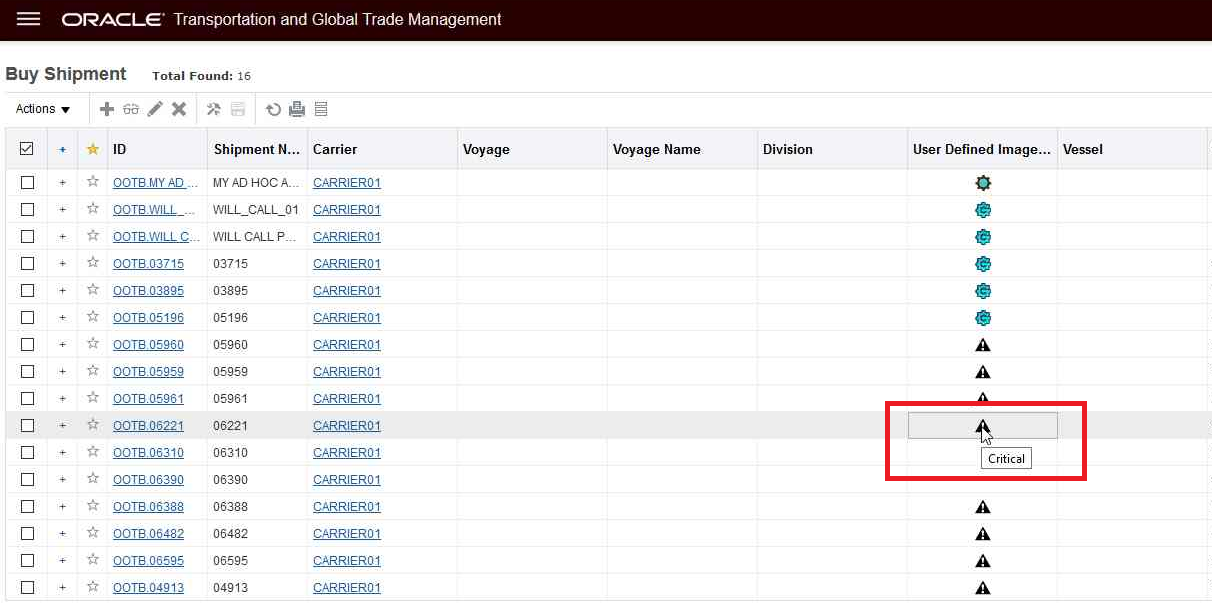
Task: Open the hamburger navigation menu
Action: 28,19
